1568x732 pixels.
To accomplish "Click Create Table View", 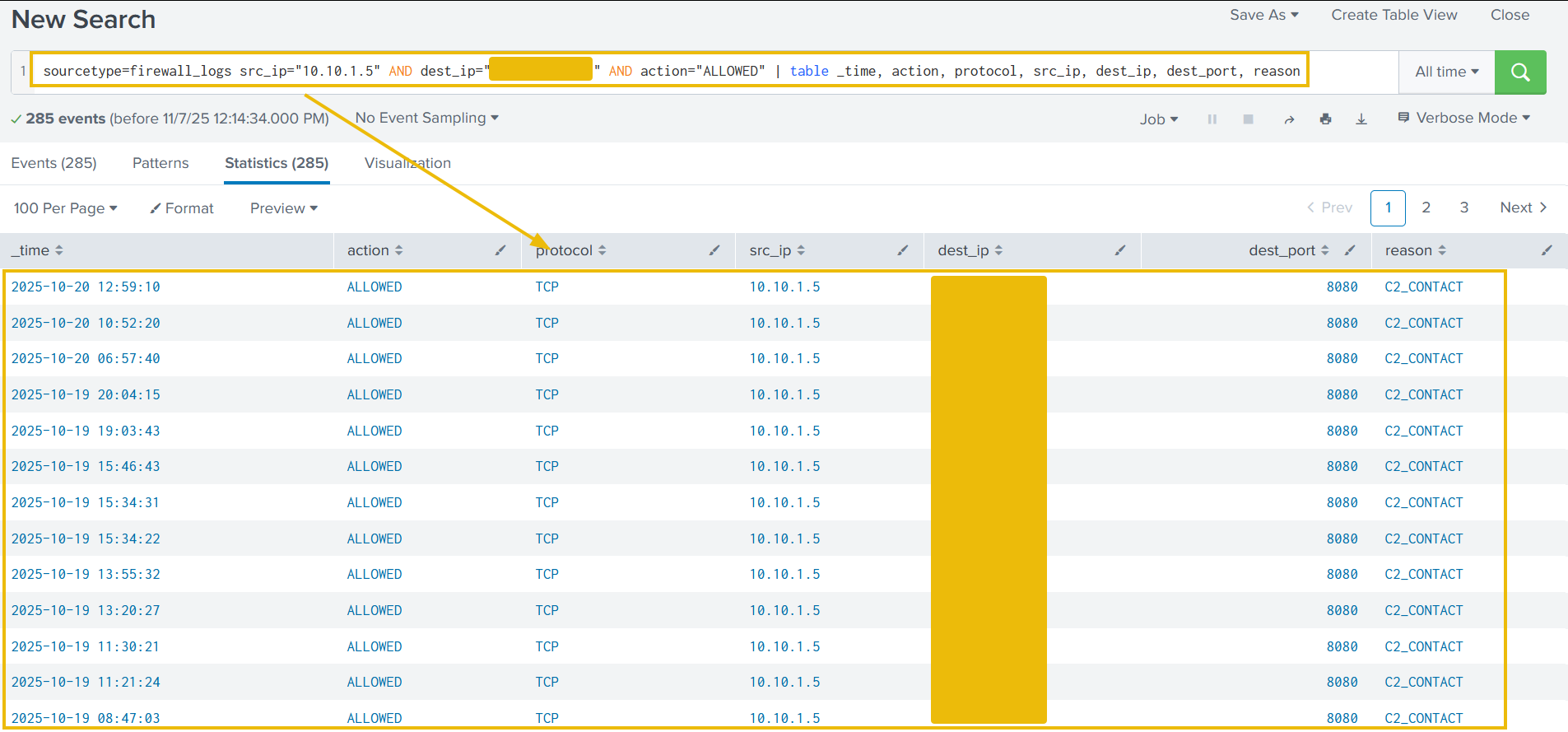I will pyautogui.click(x=1394, y=15).
